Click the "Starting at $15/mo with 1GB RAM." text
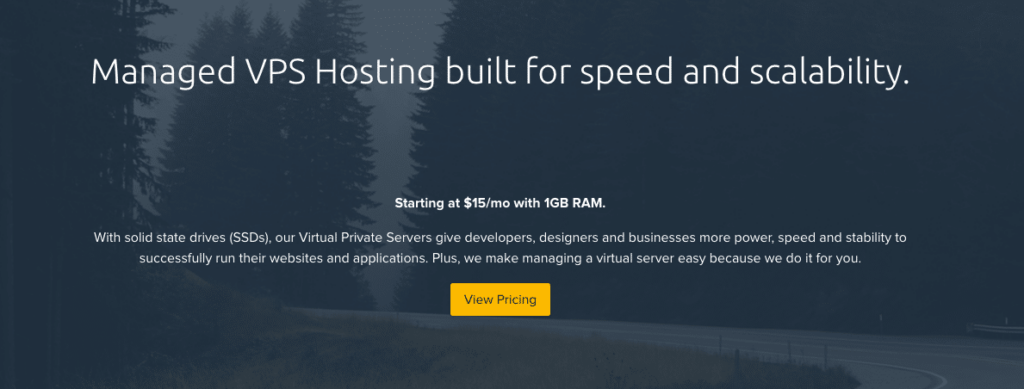 pyautogui.click(x=500, y=203)
